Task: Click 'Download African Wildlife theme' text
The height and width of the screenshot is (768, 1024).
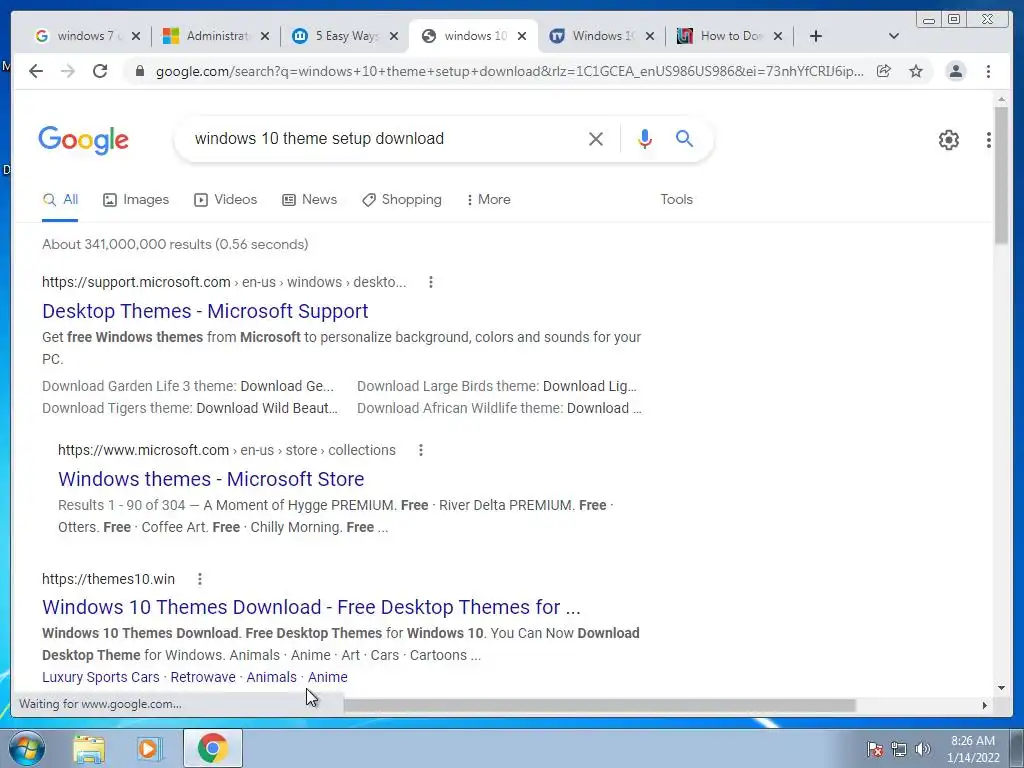Action: (460, 408)
